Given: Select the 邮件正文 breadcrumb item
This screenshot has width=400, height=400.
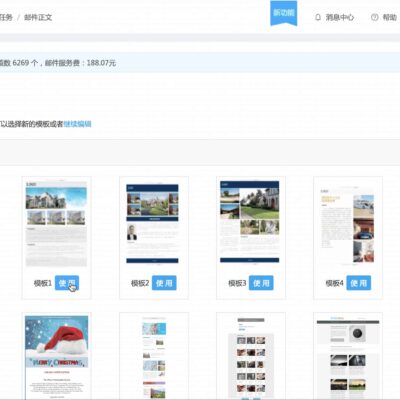Looking at the screenshot, I should coord(38,17).
